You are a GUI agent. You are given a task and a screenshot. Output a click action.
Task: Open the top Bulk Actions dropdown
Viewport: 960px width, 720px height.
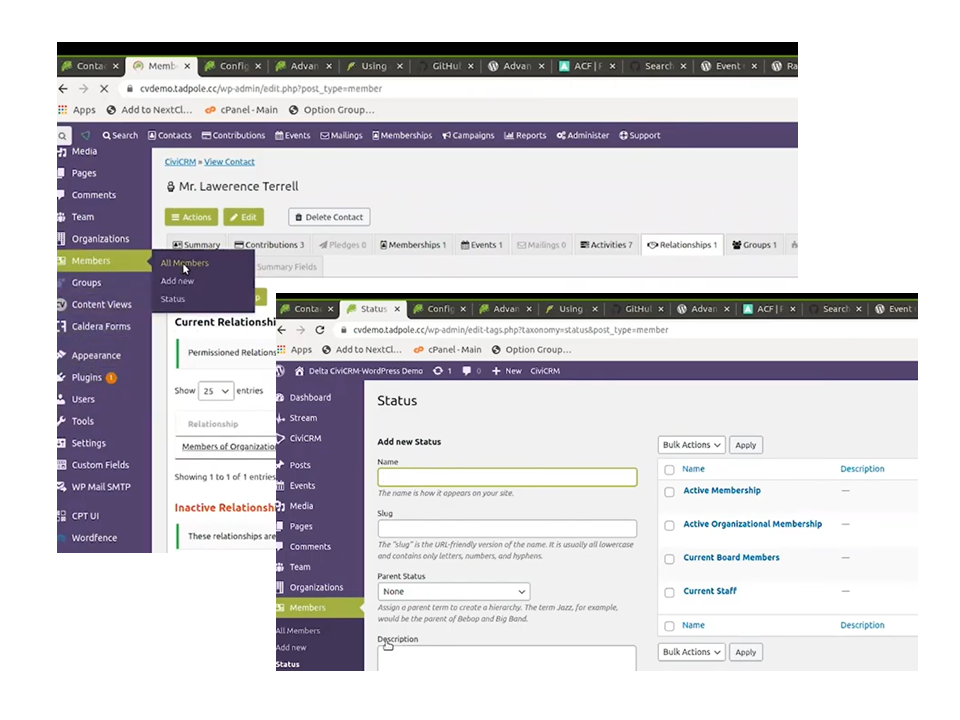click(691, 445)
